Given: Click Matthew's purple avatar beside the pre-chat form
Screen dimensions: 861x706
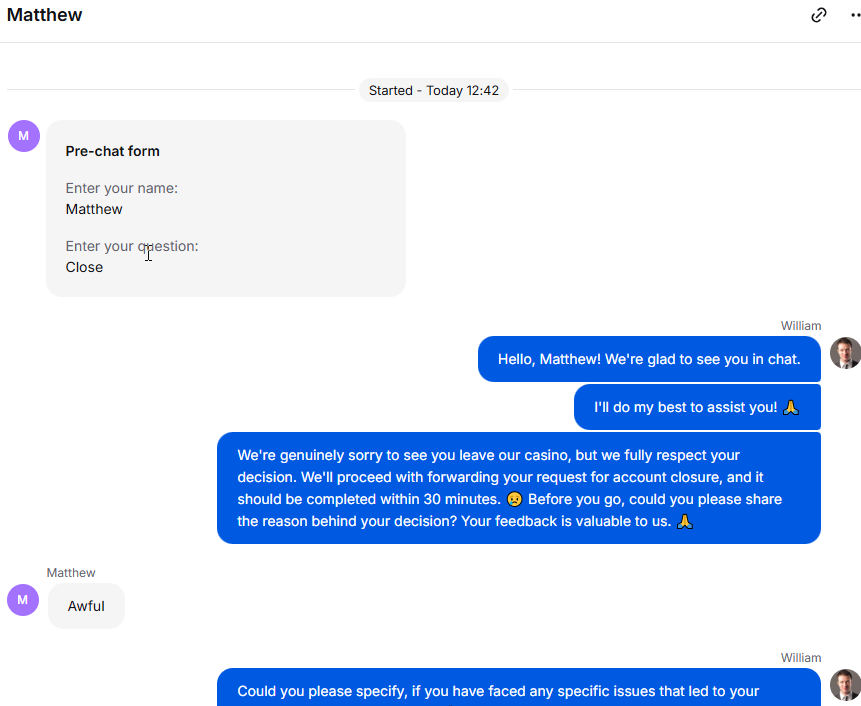Looking at the screenshot, I should pos(24,136).
